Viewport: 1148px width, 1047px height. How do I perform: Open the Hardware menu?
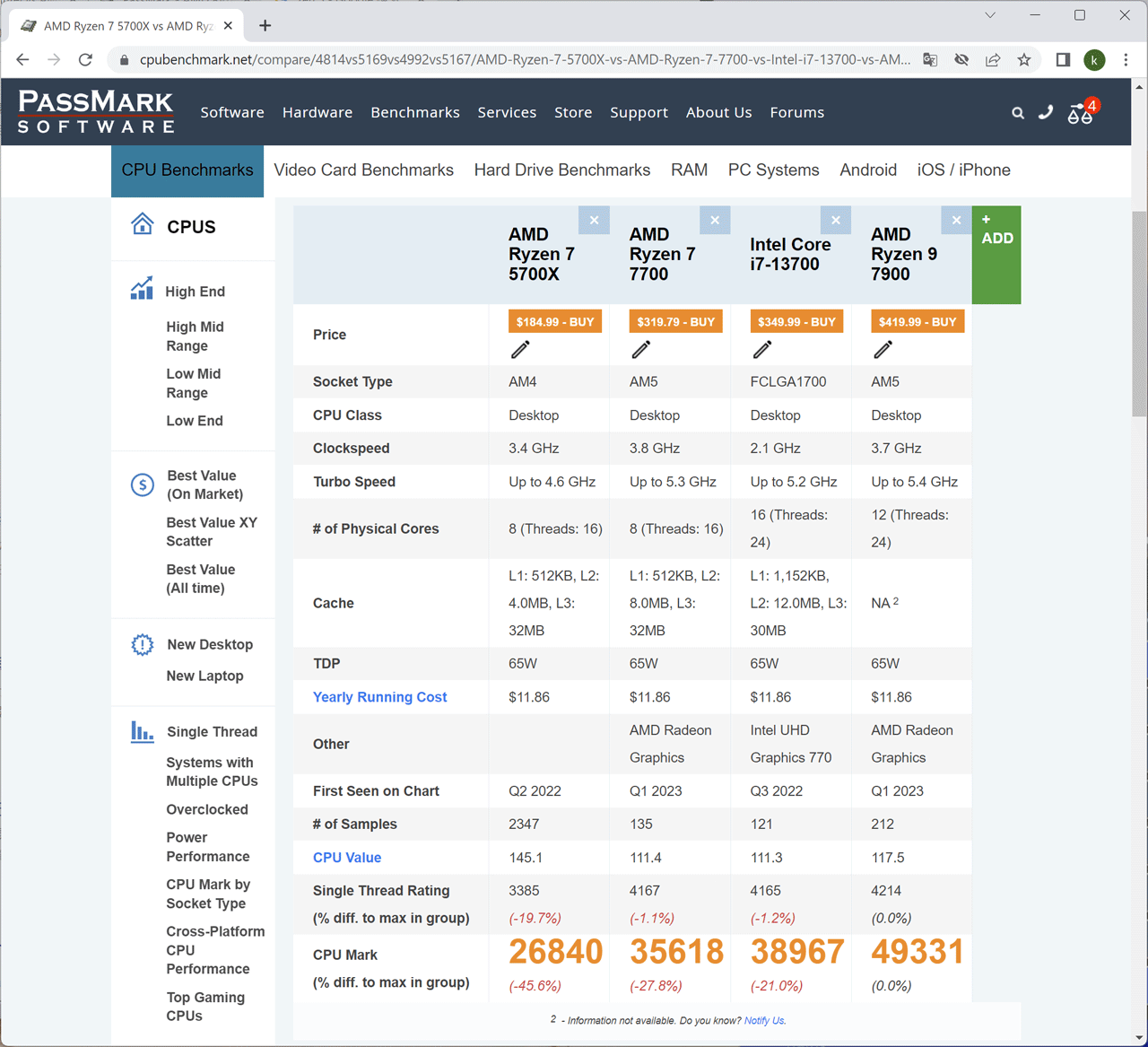tap(317, 112)
